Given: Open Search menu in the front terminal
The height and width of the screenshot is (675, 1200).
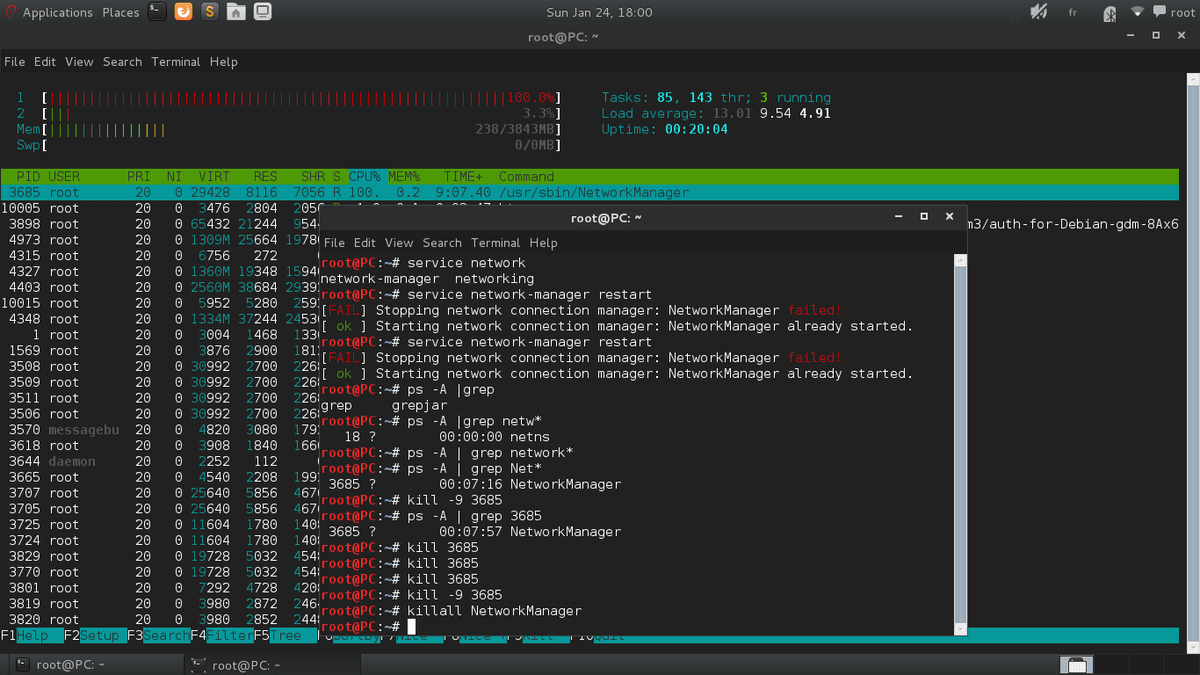Looking at the screenshot, I should point(441,243).
